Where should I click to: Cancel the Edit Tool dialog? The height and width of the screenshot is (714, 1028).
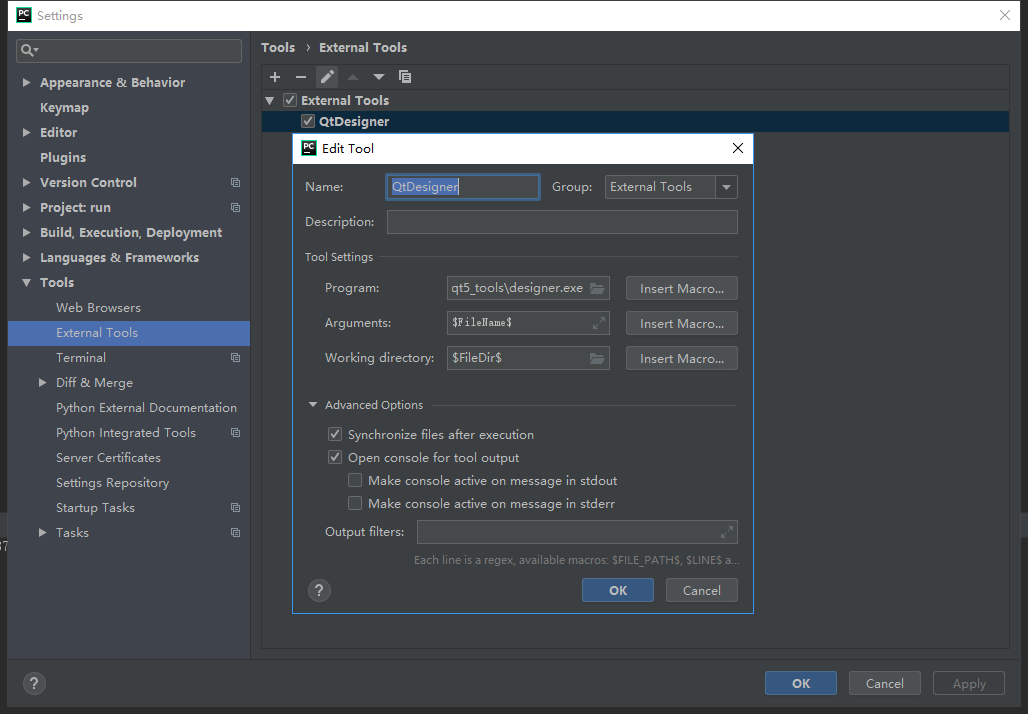(x=702, y=590)
